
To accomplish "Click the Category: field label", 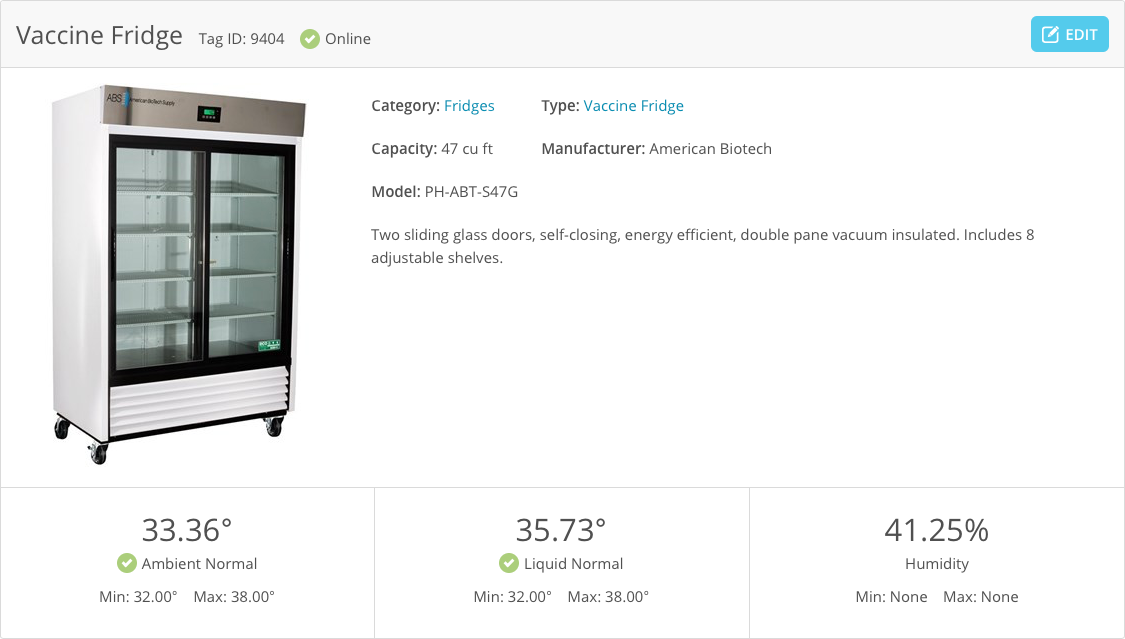I will click(405, 106).
